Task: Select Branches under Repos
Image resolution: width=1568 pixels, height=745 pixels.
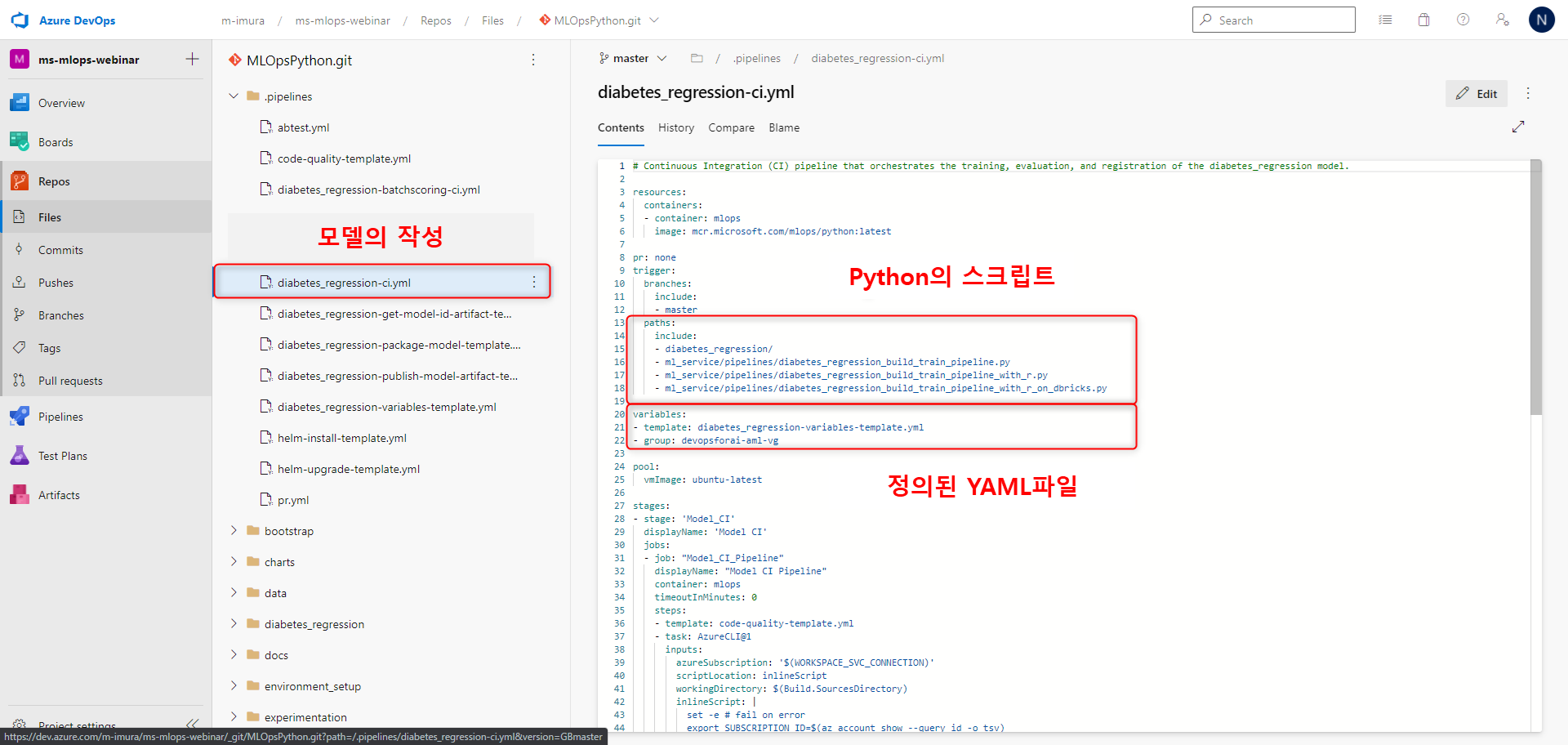Action: point(106,315)
